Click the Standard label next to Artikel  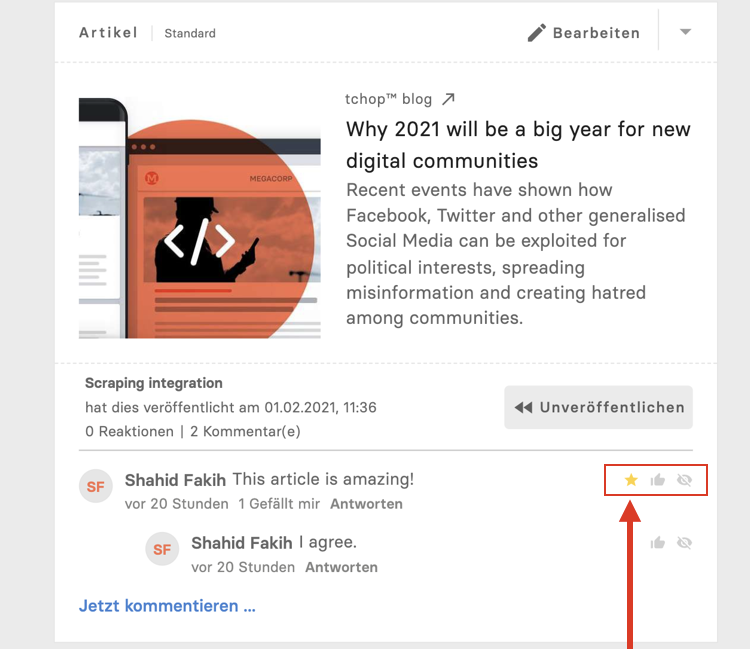click(190, 33)
